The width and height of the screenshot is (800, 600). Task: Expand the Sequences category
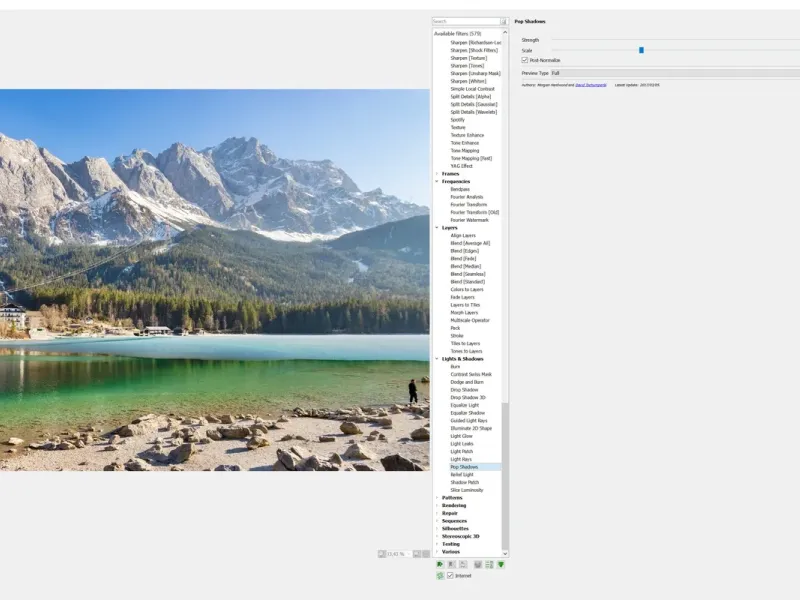click(437, 521)
